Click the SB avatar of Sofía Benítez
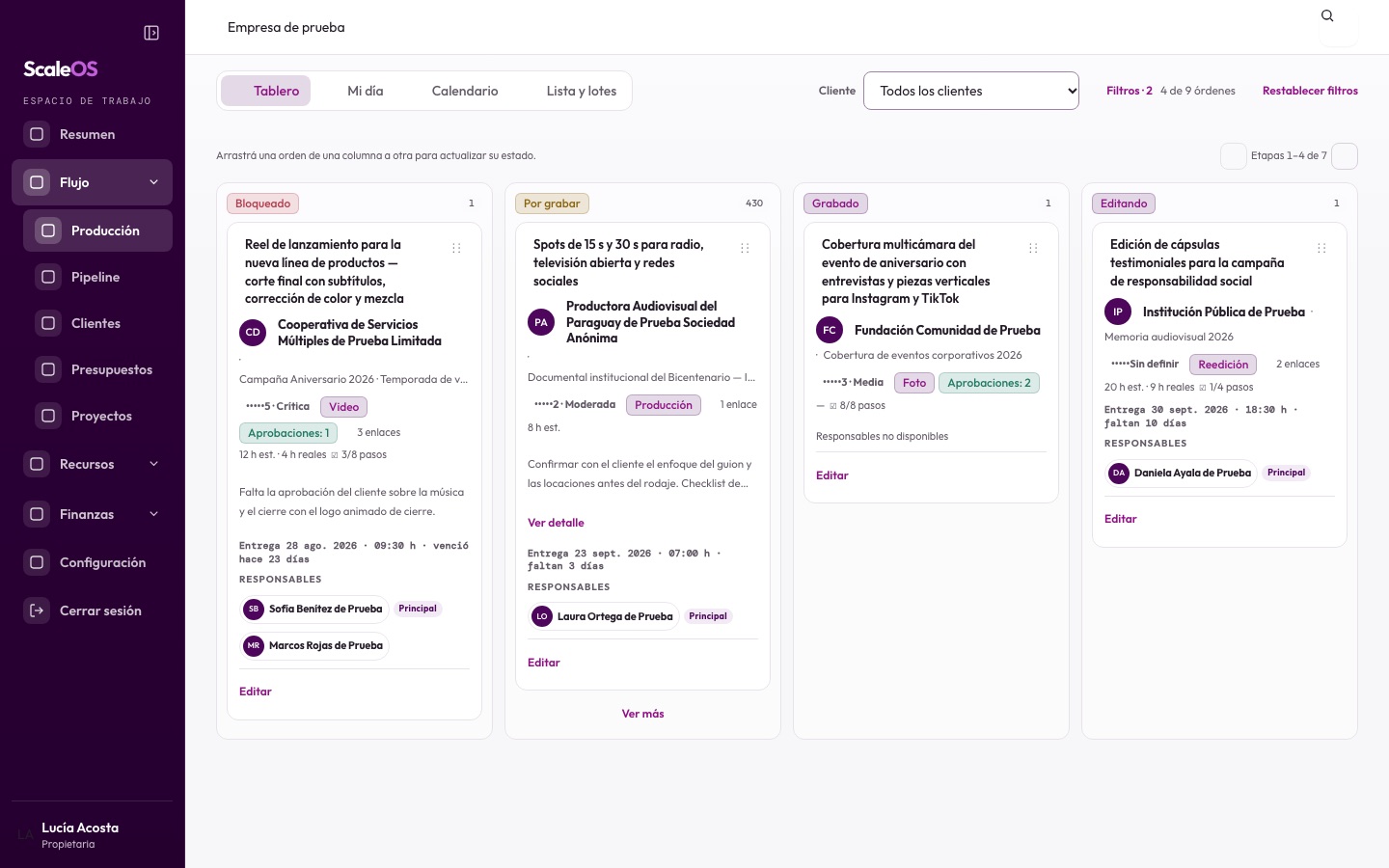1389x868 pixels. (x=254, y=609)
